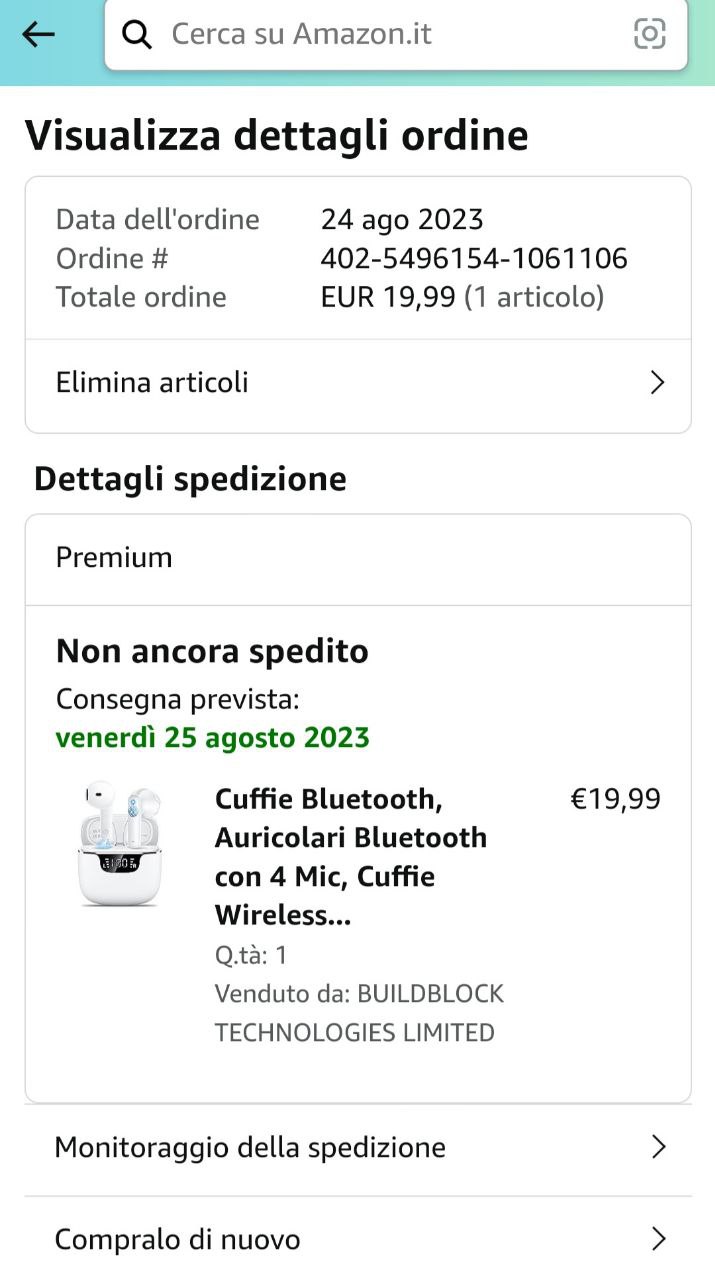Tap the Non ancora spedito status heading
The width and height of the screenshot is (715, 1280).
pos(212,651)
